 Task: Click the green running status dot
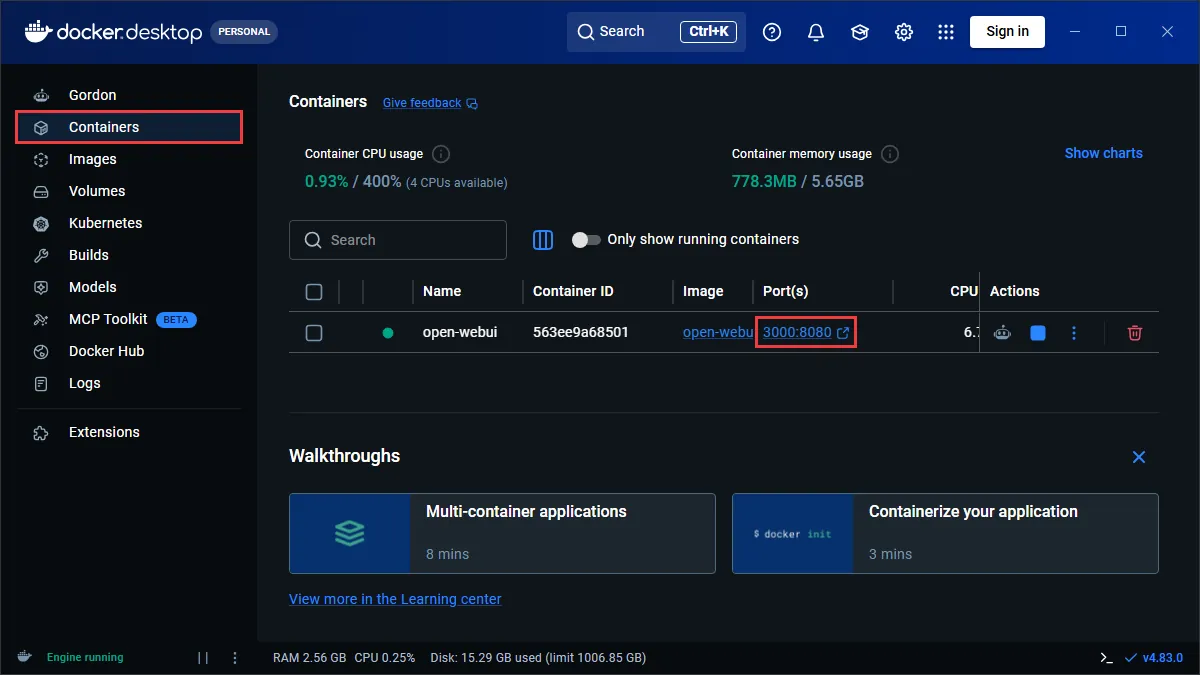click(x=388, y=333)
